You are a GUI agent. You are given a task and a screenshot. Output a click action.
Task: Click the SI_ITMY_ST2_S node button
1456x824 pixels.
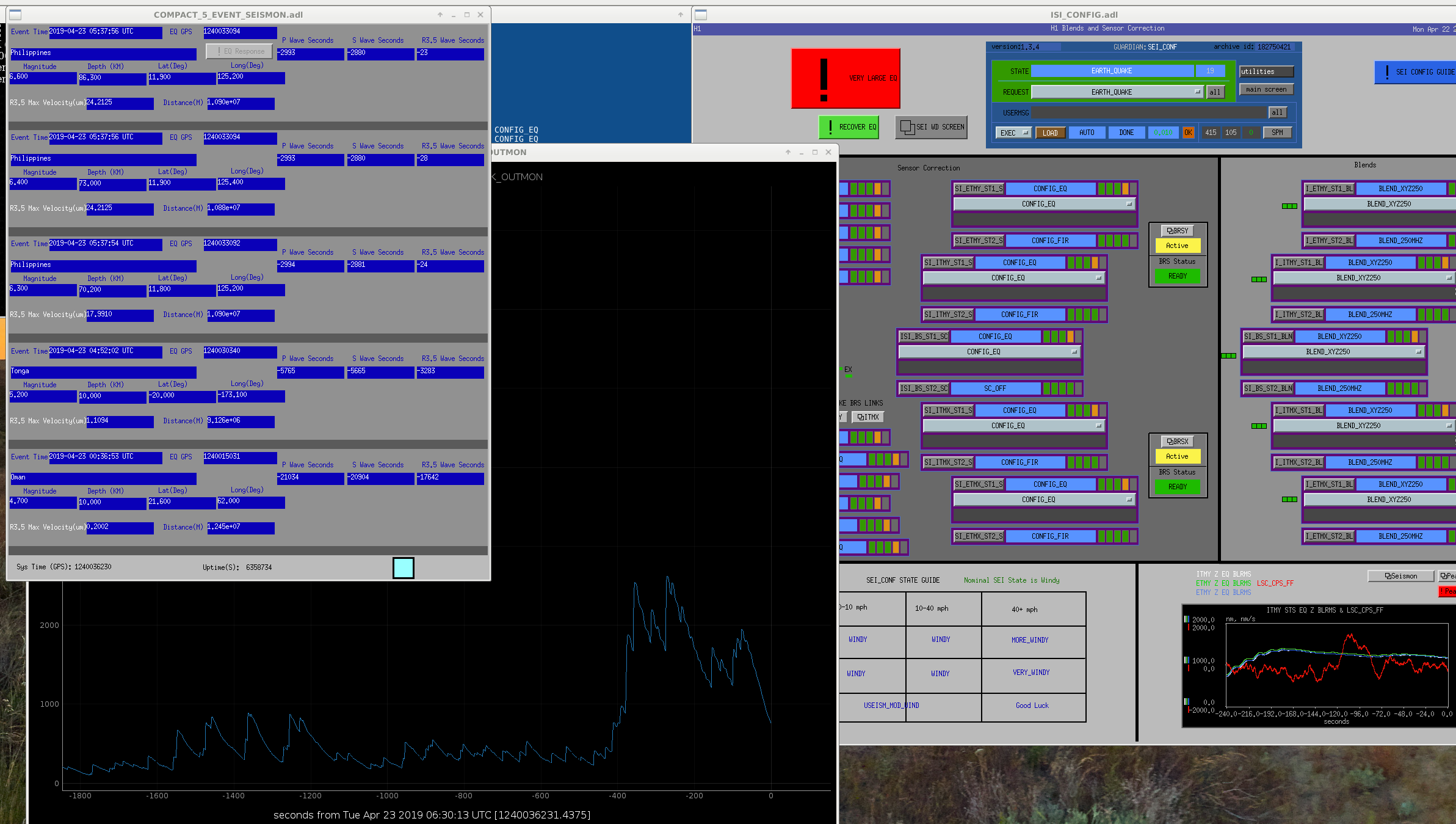click(948, 315)
